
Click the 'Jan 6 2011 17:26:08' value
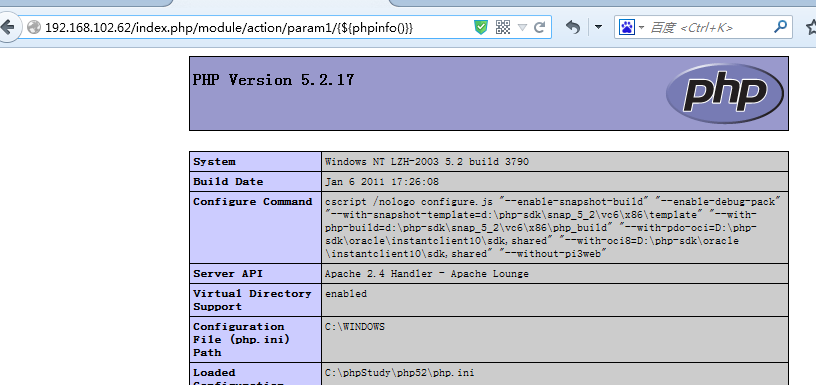(x=382, y=182)
